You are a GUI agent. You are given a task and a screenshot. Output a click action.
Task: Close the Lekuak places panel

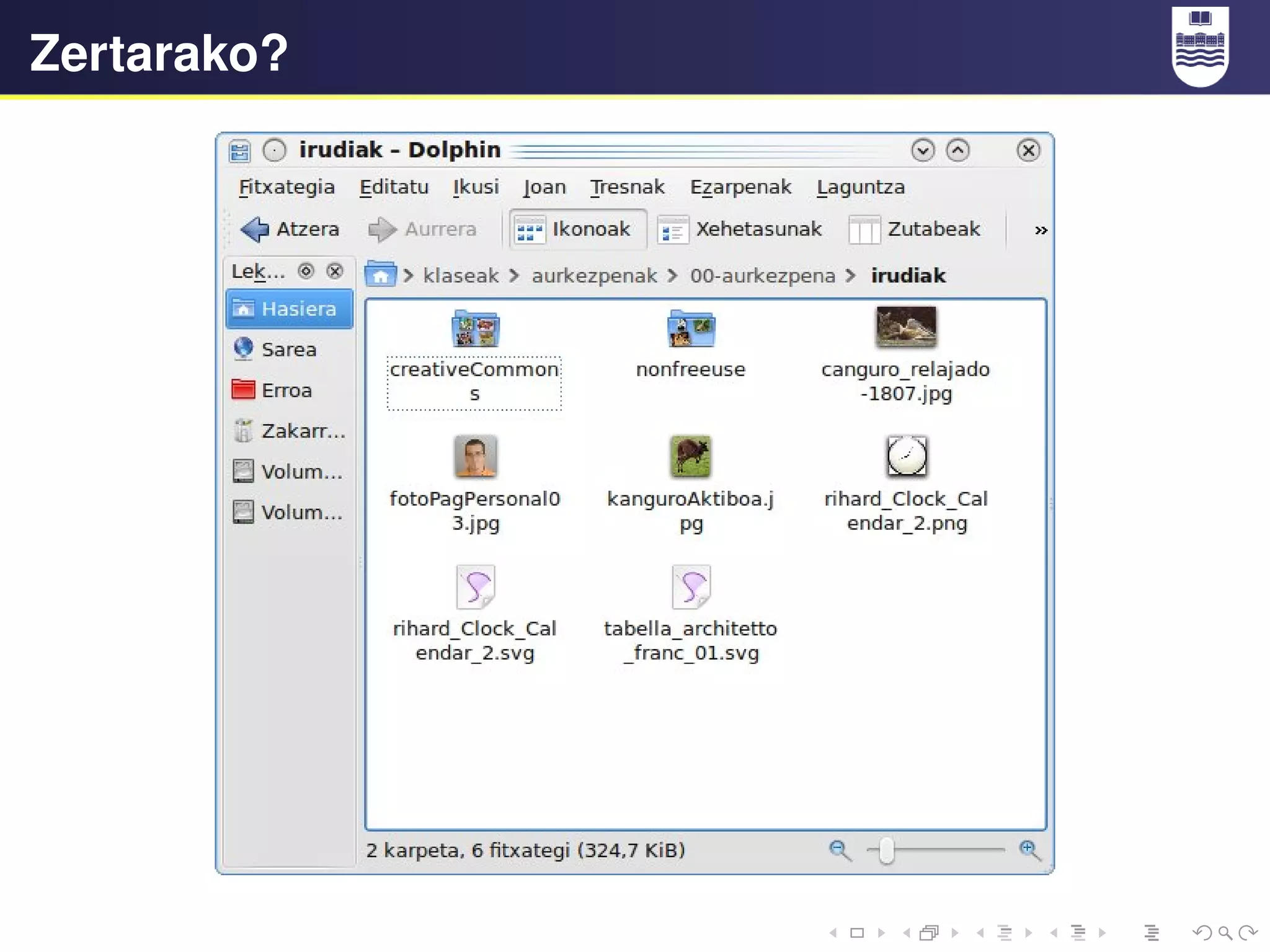[335, 271]
